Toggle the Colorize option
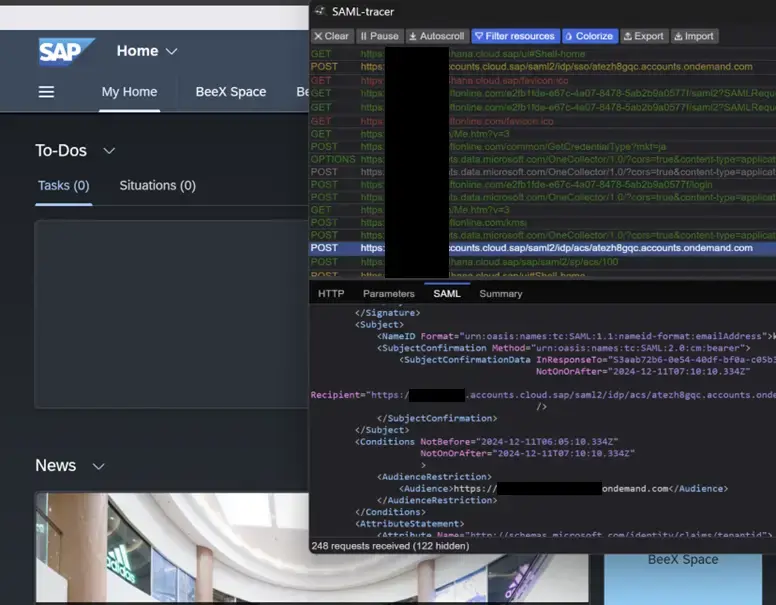 point(590,36)
